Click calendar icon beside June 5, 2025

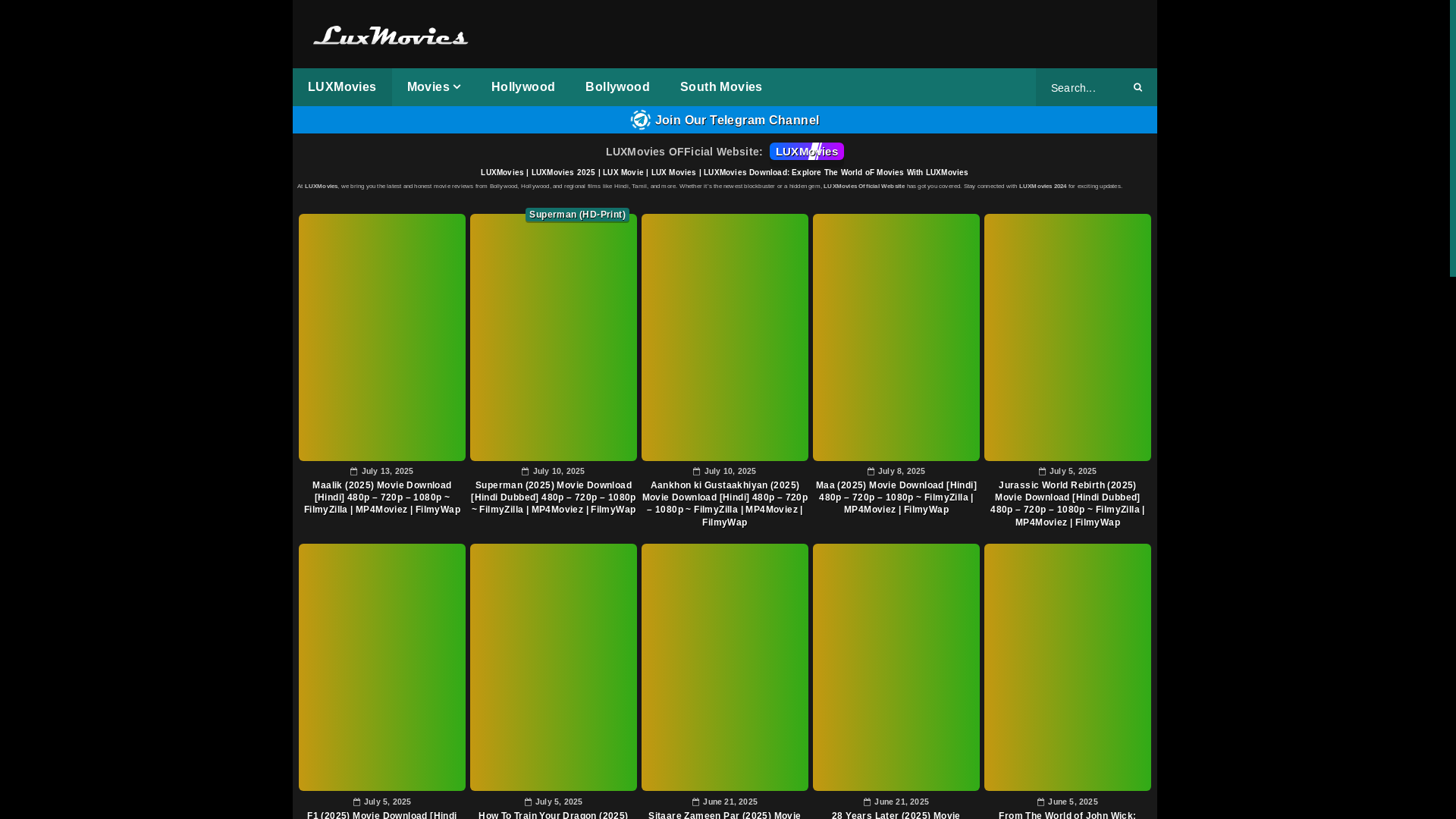(x=1041, y=802)
